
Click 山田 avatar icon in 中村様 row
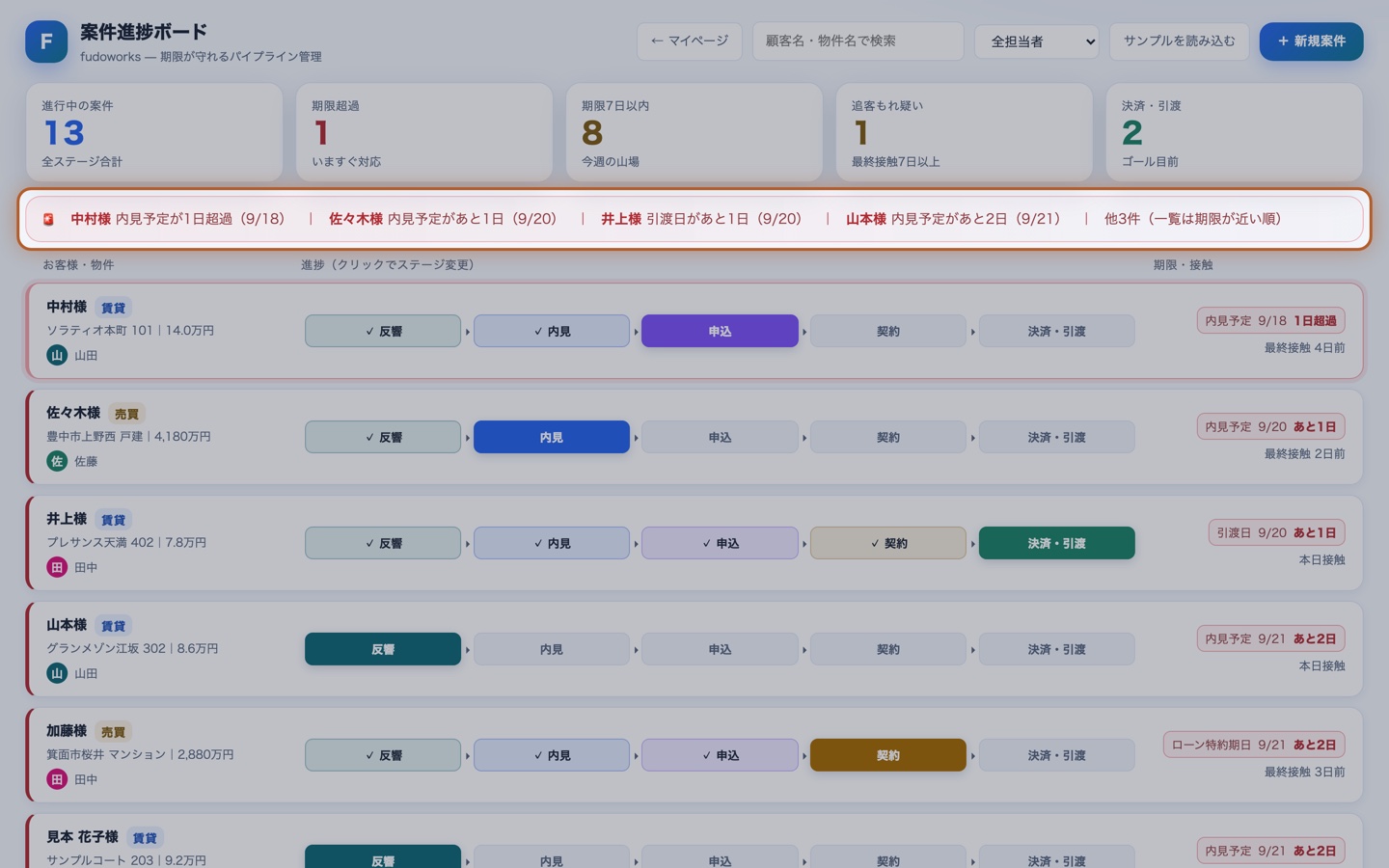[x=57, y=355]
